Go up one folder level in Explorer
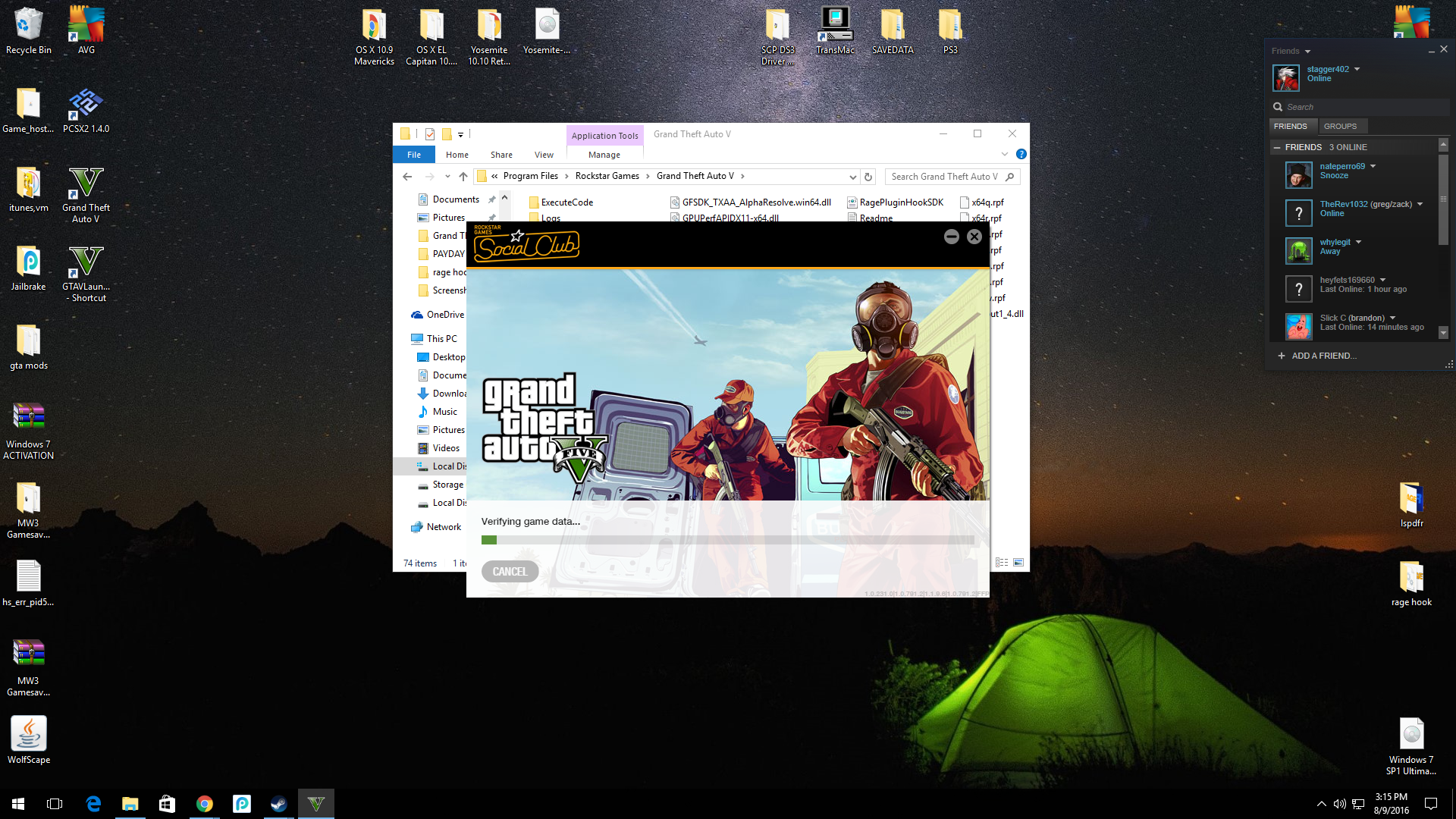 463,177
